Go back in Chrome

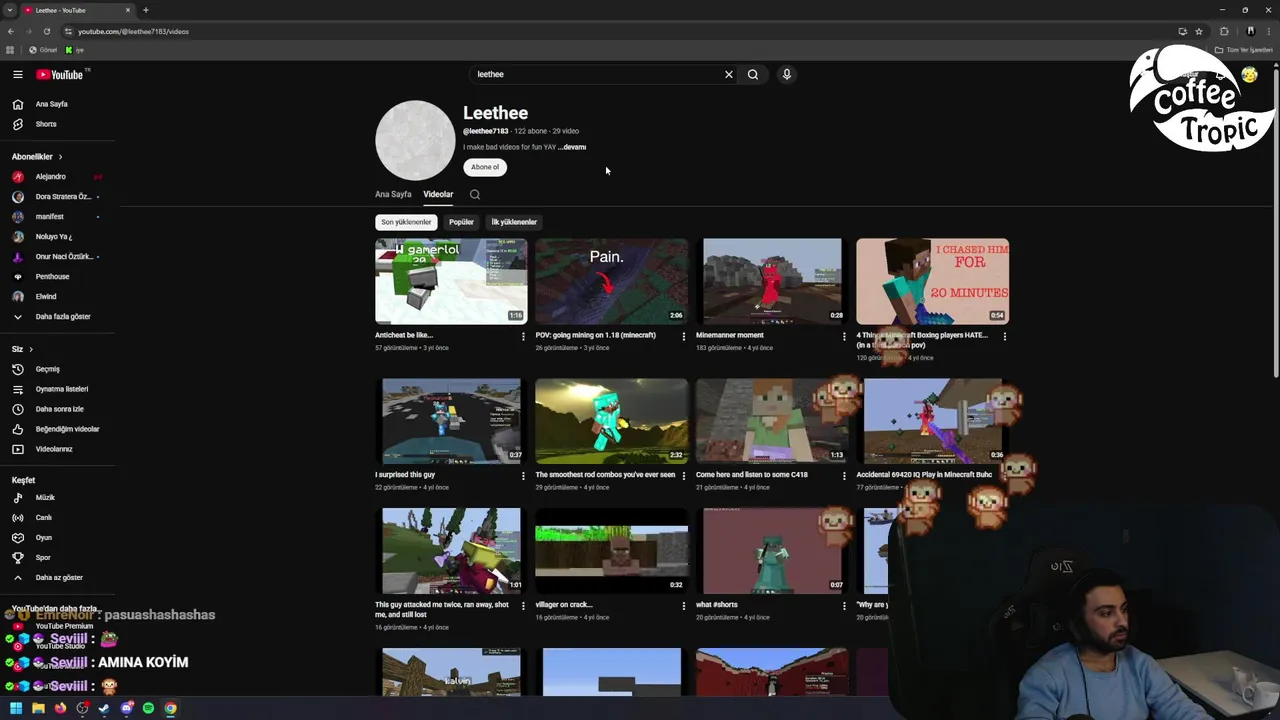click(x=11, y=31)
